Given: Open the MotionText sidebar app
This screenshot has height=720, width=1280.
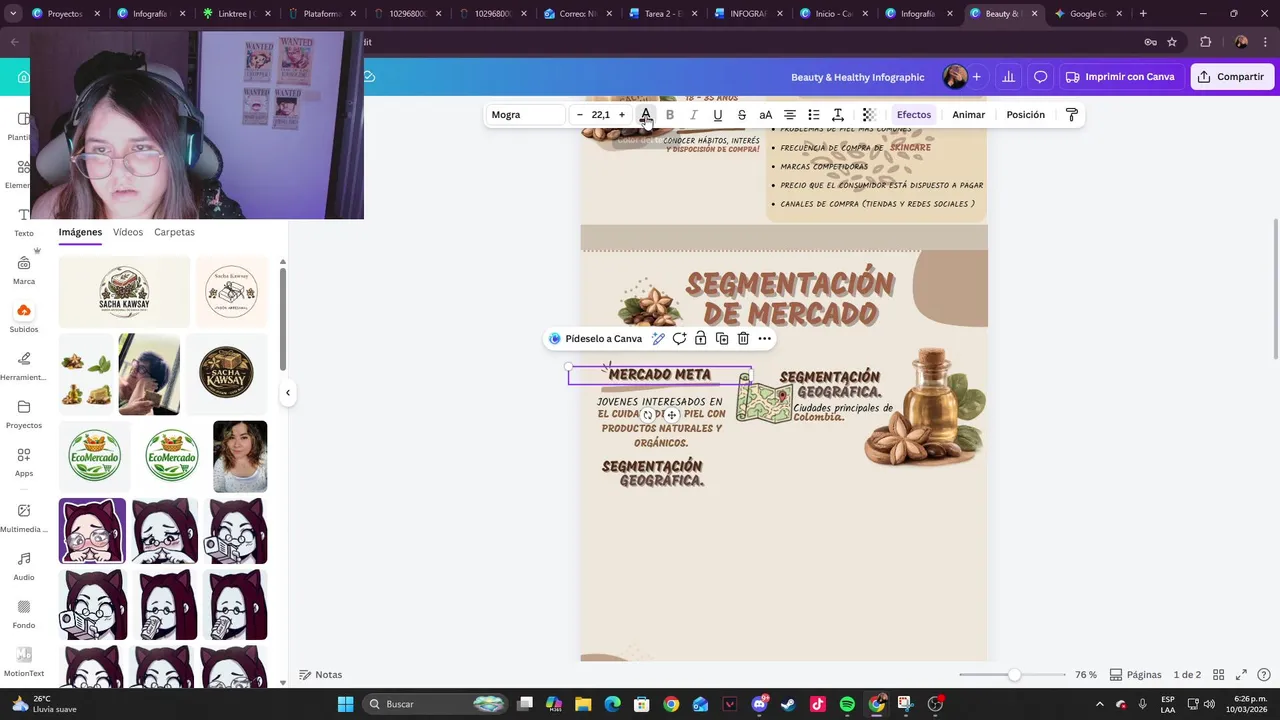Looking at the screenshot, I should click(24, 662).
